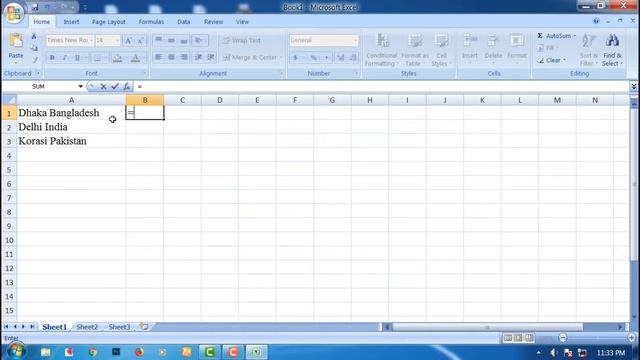This screenshot has height=360, width=640.
Task: Open the Font Color dropdown arrow
Action: [x=143, y=58]
